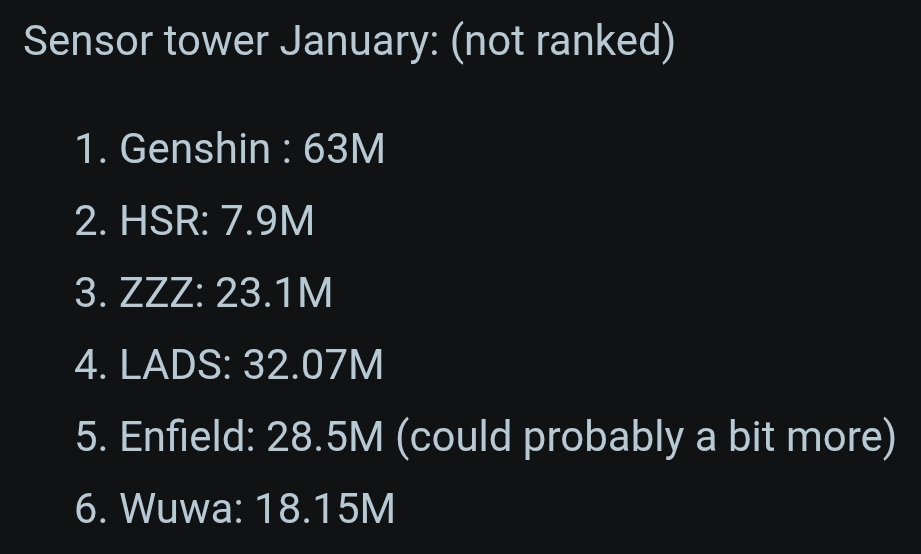Screen dimensions: 921x554
Task: Click the "(could probably a bit more)" remark
Action: (x=646, y=437)
